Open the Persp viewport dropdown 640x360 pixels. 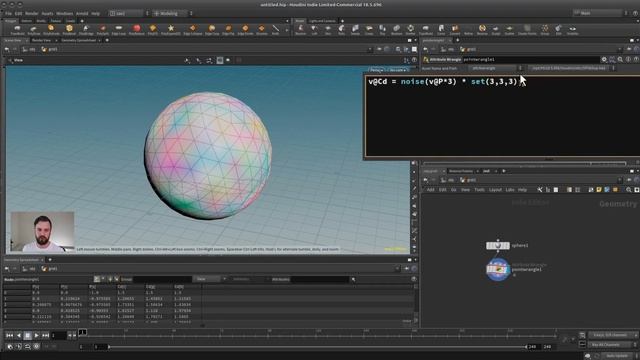pos(377,70)
